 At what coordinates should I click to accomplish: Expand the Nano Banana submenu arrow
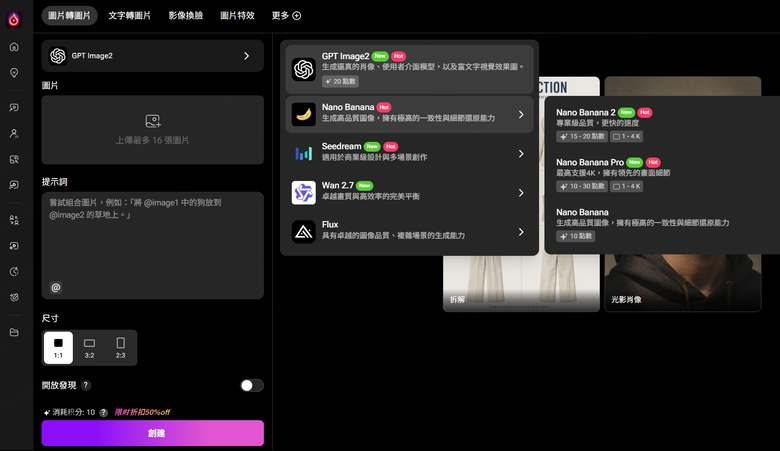(x=521, y=114)
